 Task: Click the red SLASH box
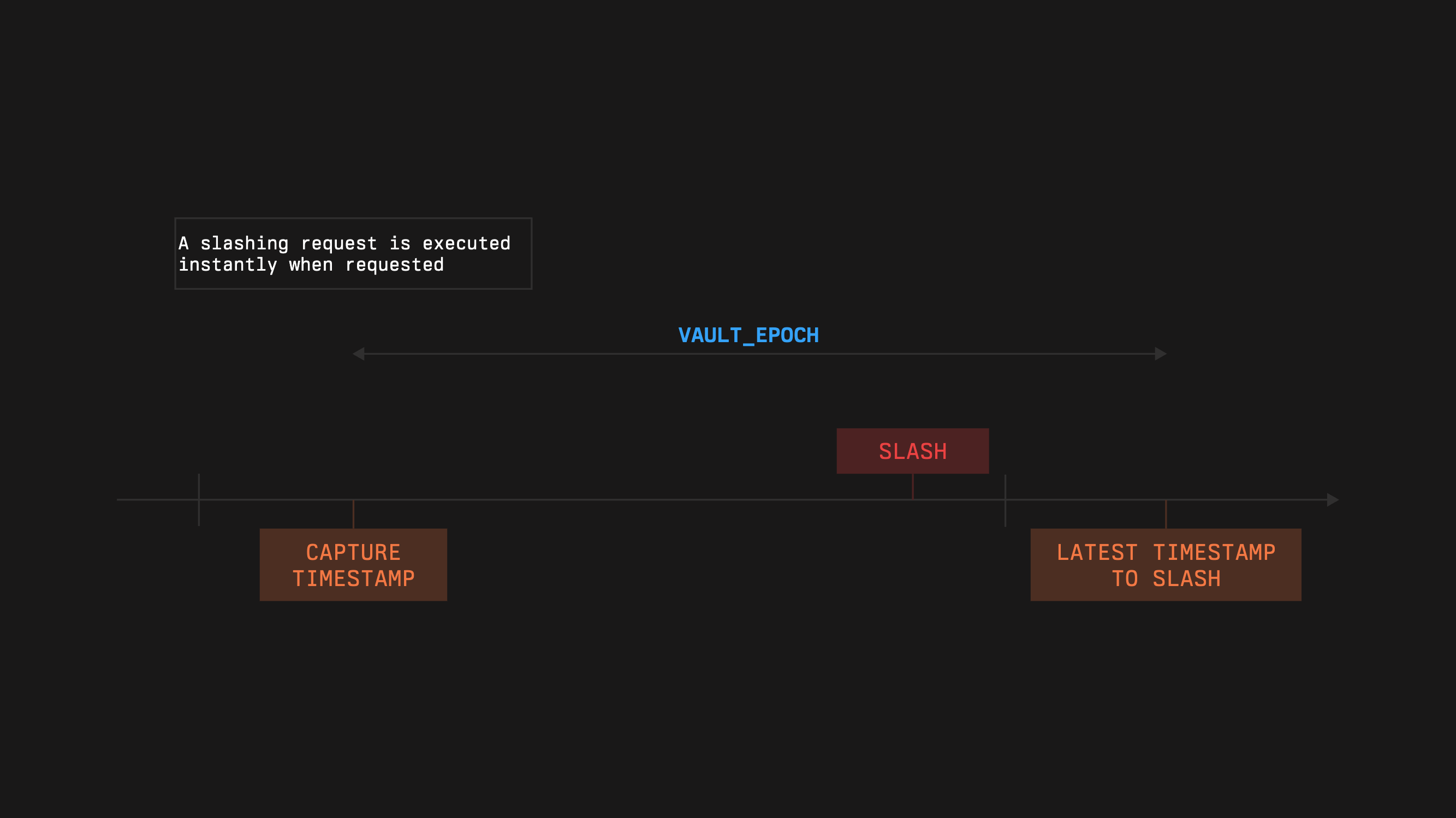[x=912, y=451]
